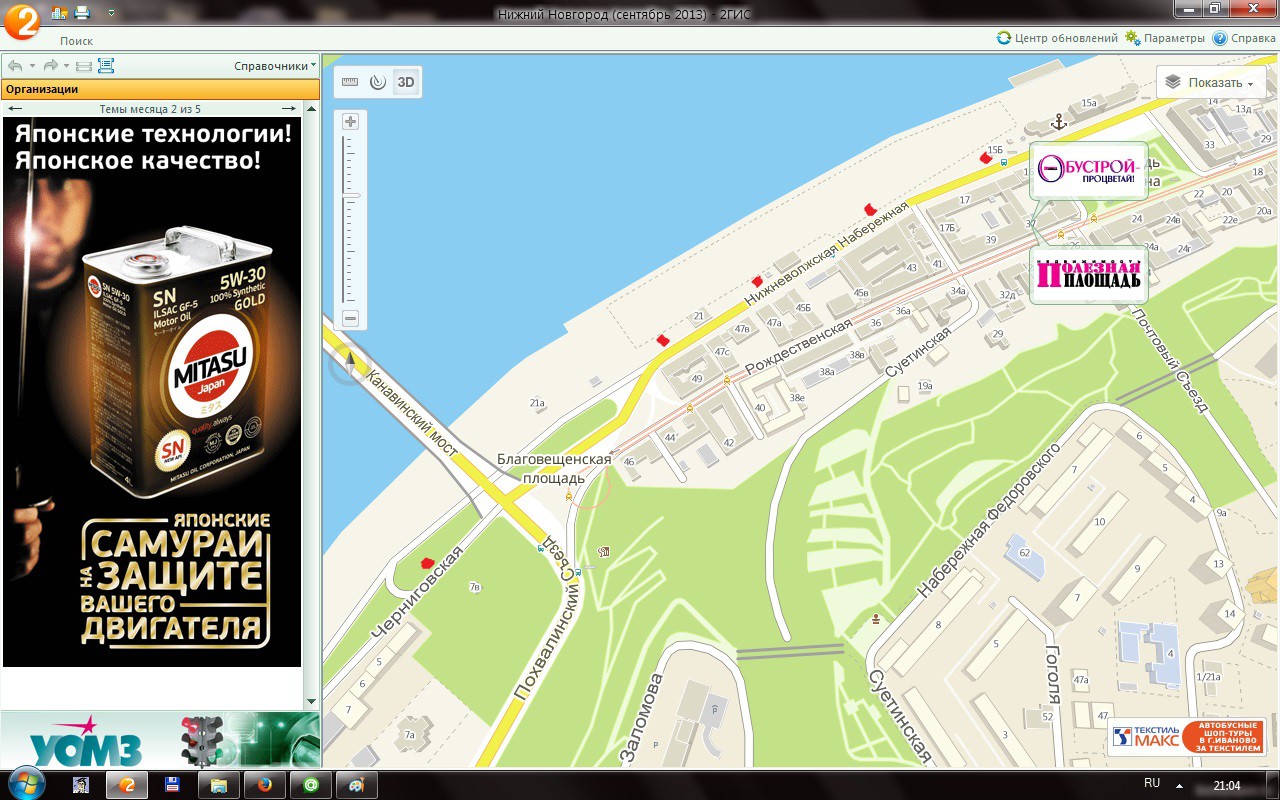Open the forward history dropdown arrow
The image size is (1280, 800).
(67, 66)
